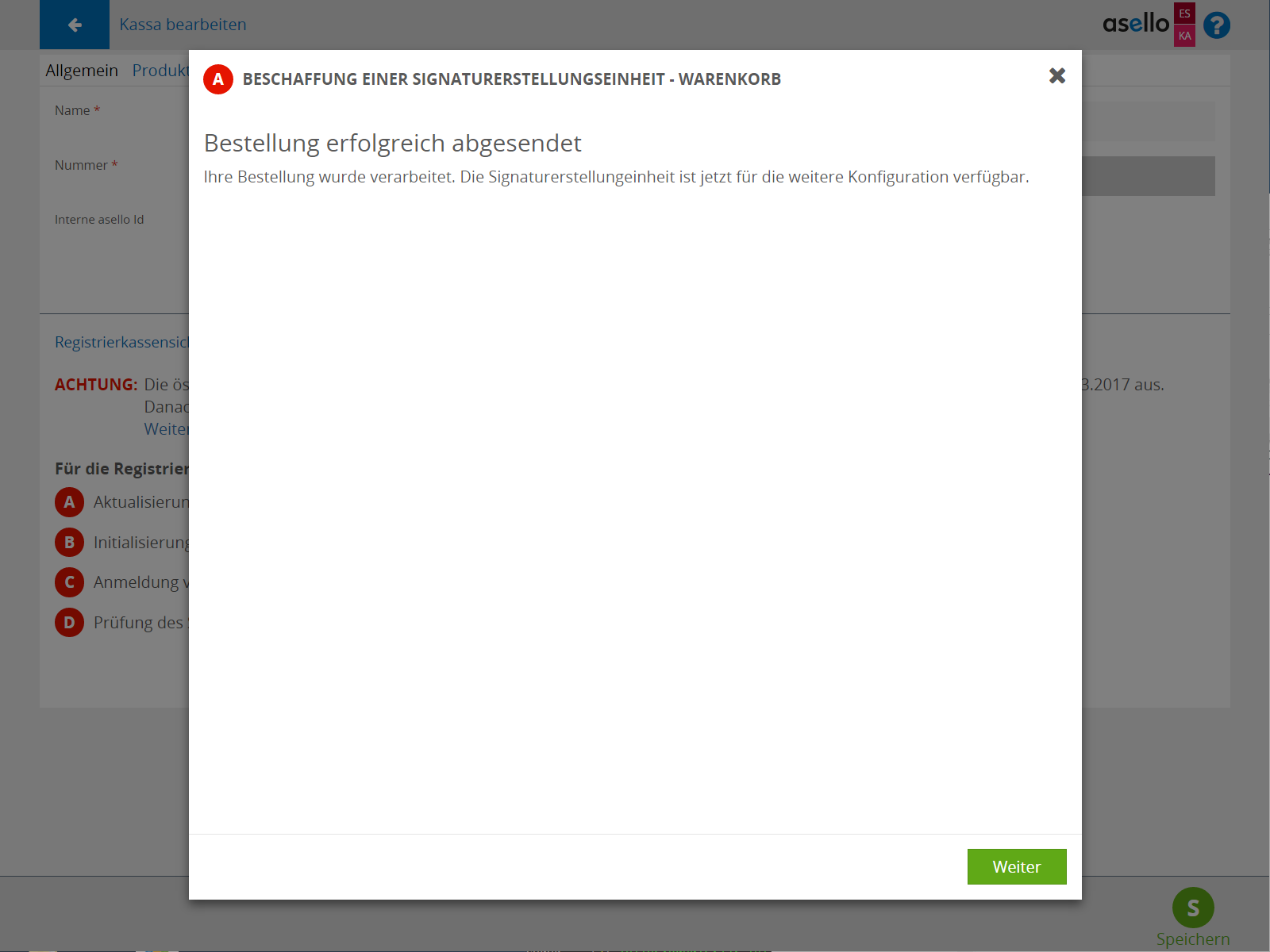Screen dimensions: 1270x952
Task: Focus the Name input field
Action: click(1148, 121)
